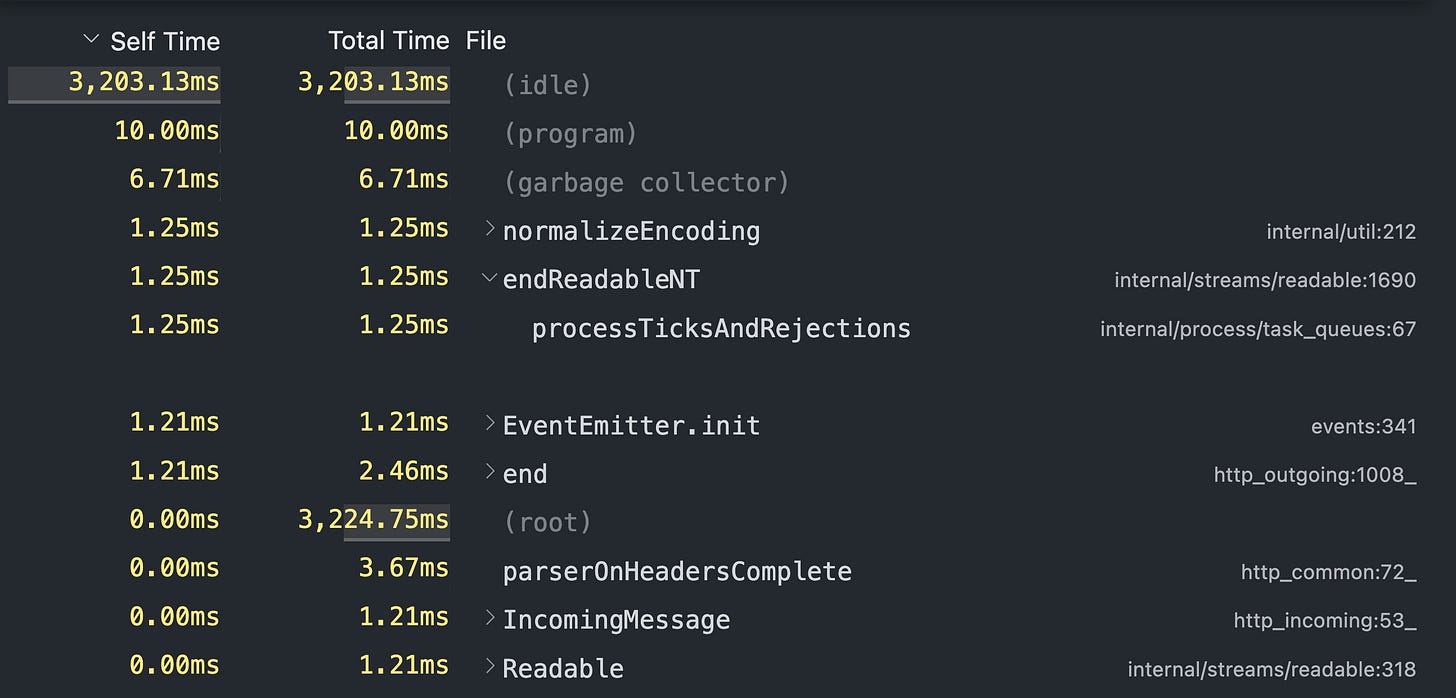
Task: Collapse the endReadableNT entry
Action: pos(488,277)
